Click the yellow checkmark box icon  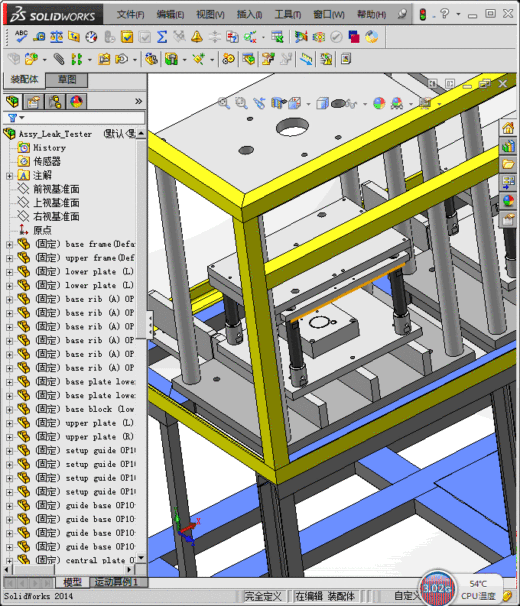click(127, 37)
